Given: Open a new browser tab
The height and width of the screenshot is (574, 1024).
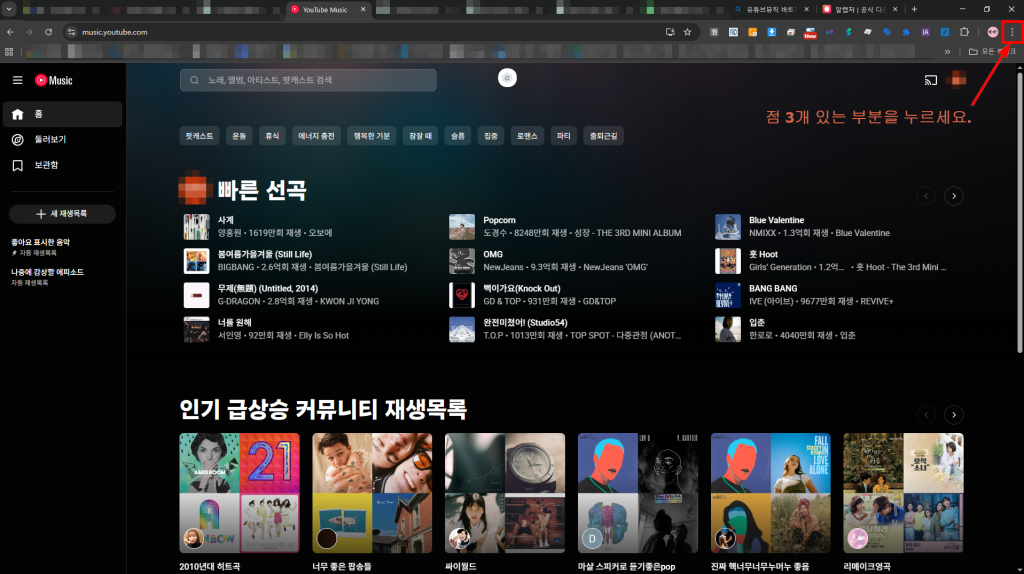Looking at the screenshot, I should click(x=914, y=9).
